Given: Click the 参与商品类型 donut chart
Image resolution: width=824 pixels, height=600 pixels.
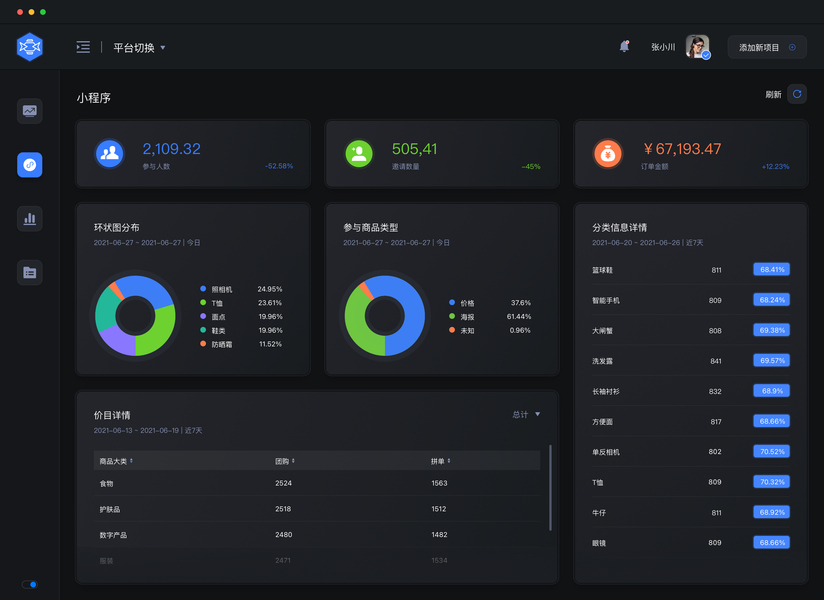Looking at the screenshot, I should 385,315.
